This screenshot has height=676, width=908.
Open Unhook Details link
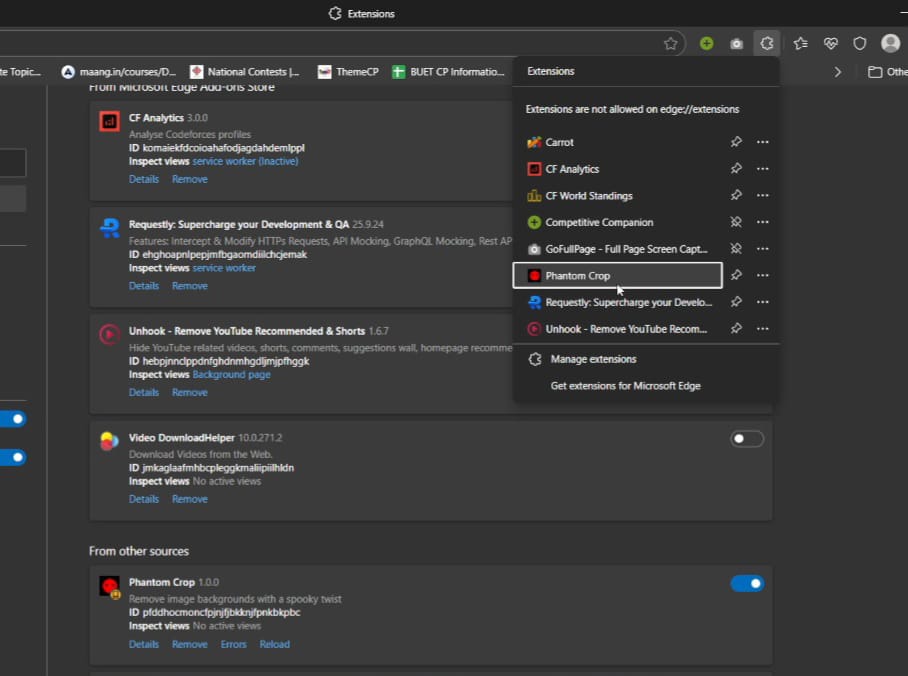pos(144,392)
